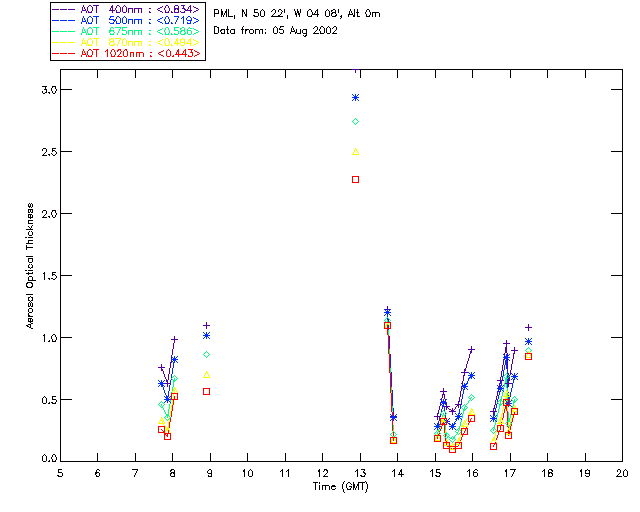
Task: Click the 17 x-axis tick label
Action: click(x=510, y=473)
